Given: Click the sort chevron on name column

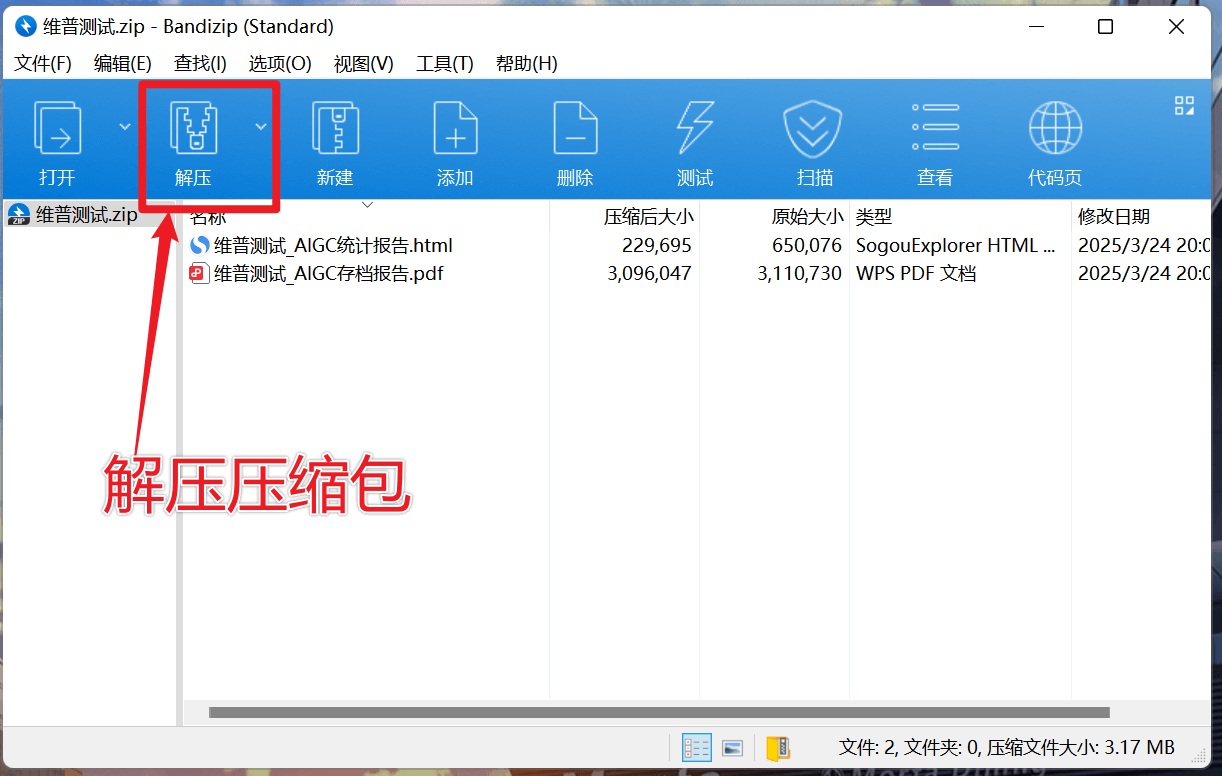Looking at the screenshot, I should 367,205.
